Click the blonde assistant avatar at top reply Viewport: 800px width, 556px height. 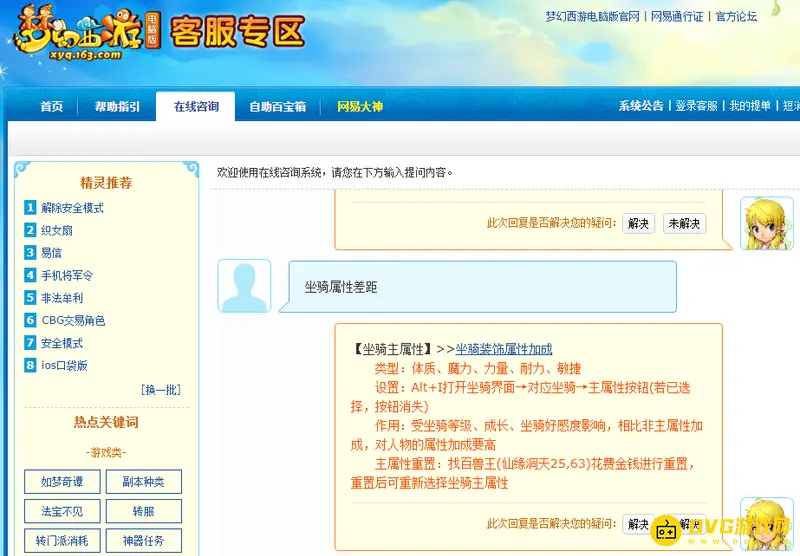point(767,223)
